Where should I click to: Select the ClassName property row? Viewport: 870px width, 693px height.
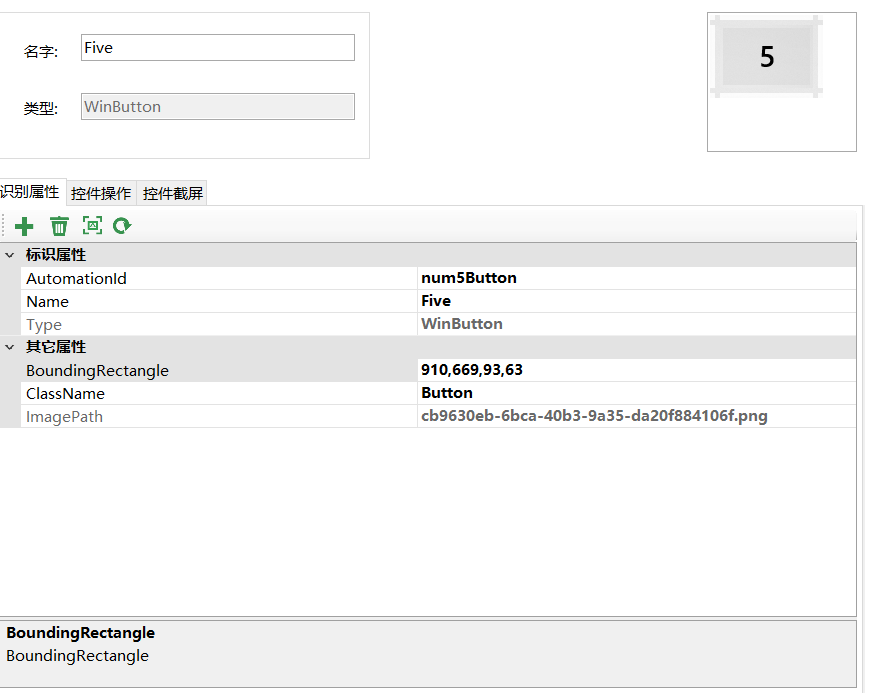click(x=66, y=394)
